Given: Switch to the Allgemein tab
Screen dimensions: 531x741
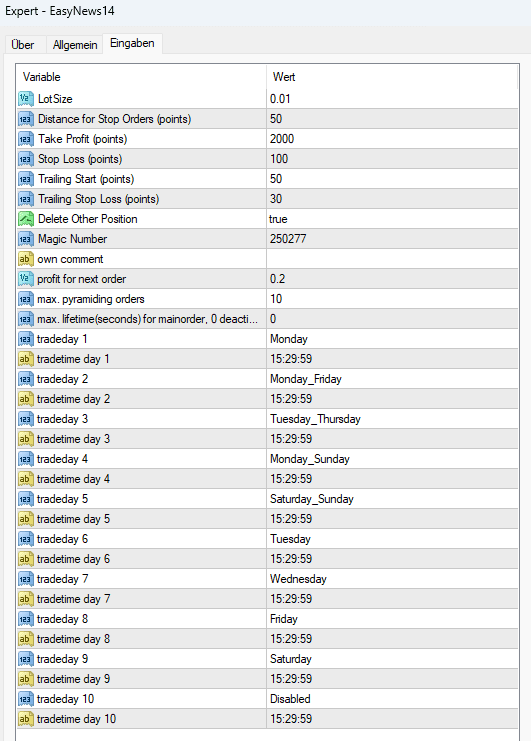Looking at the screenshot, I should [75, 45].
